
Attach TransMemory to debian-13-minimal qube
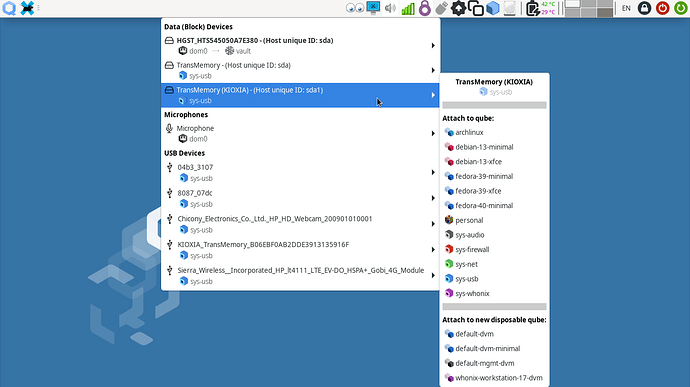tap(494, 147)
